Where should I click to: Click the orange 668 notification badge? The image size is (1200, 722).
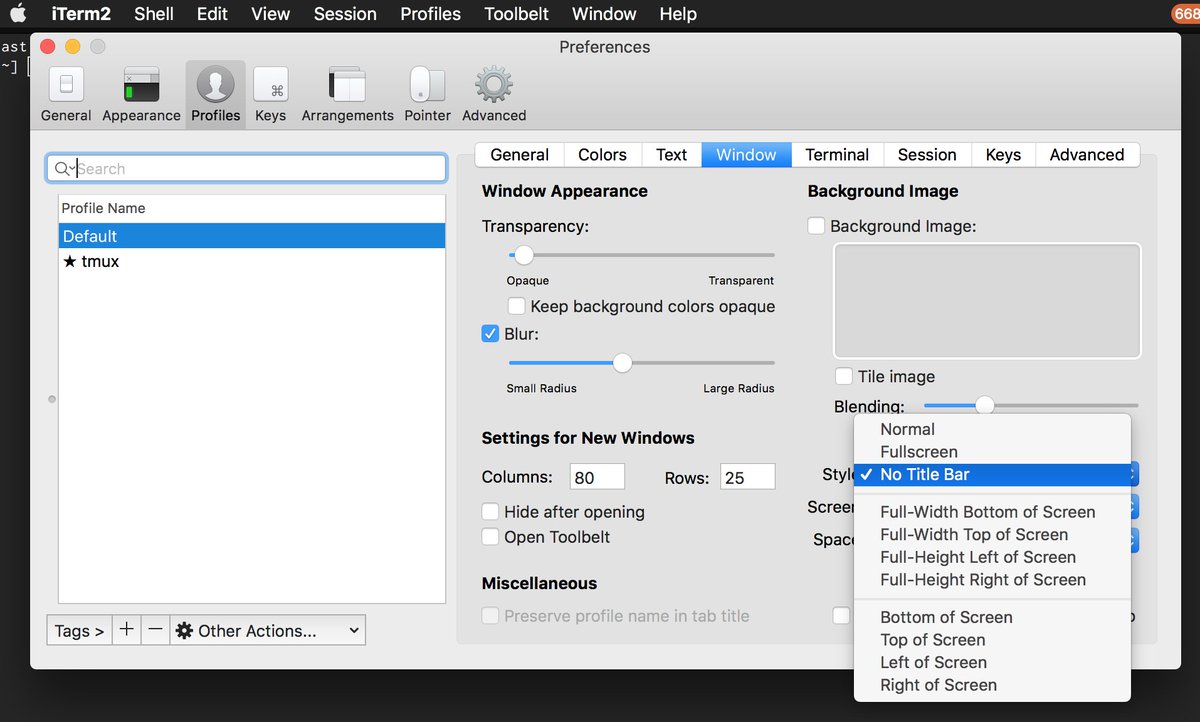coord(1186,14)
